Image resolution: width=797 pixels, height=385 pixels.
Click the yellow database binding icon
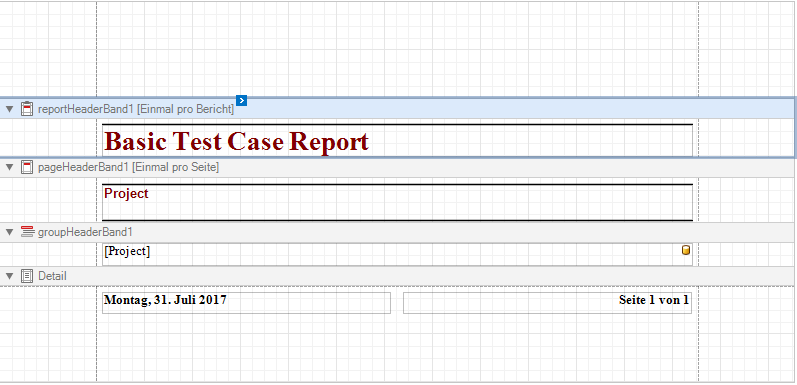[x=686, y=250]
